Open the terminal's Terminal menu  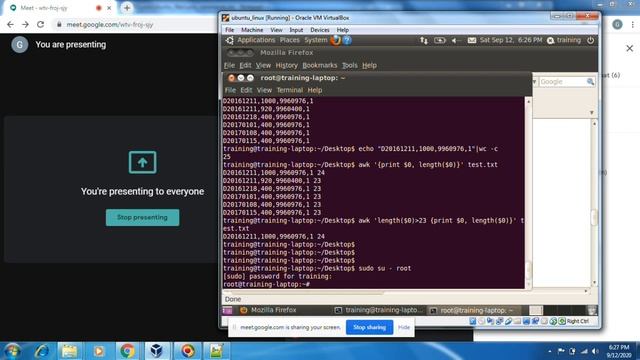tap(290, 90)
